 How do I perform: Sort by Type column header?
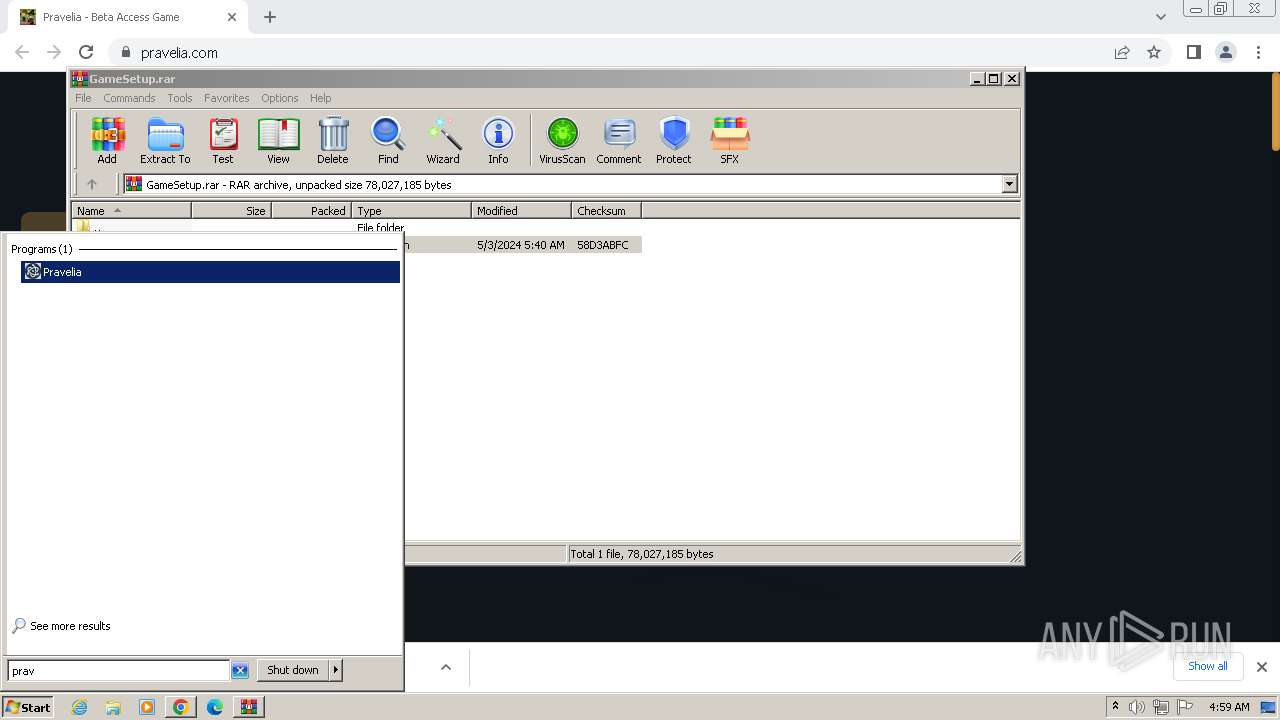411,211
